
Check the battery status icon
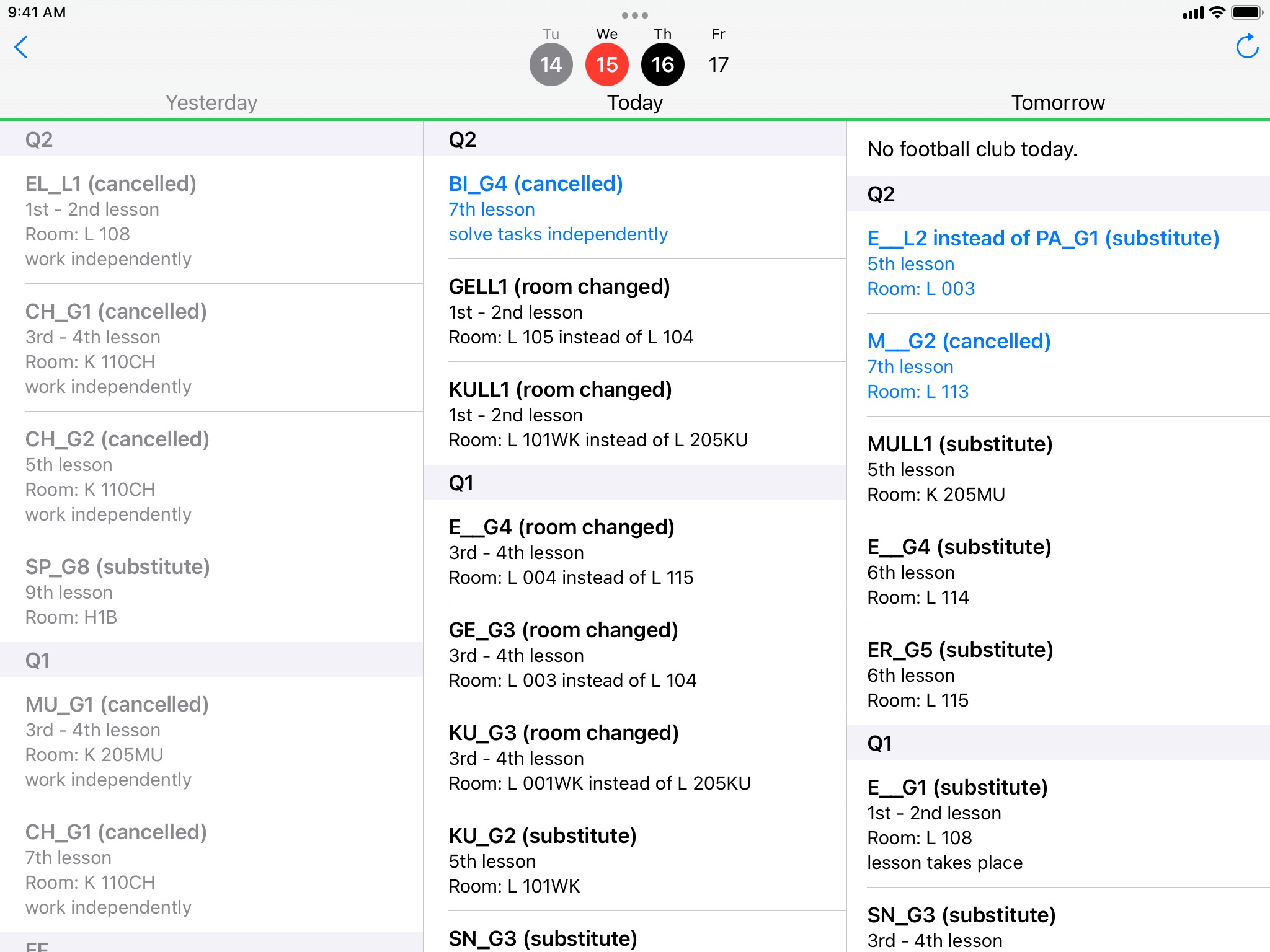pyautogui.click(x=1247, y=12)
